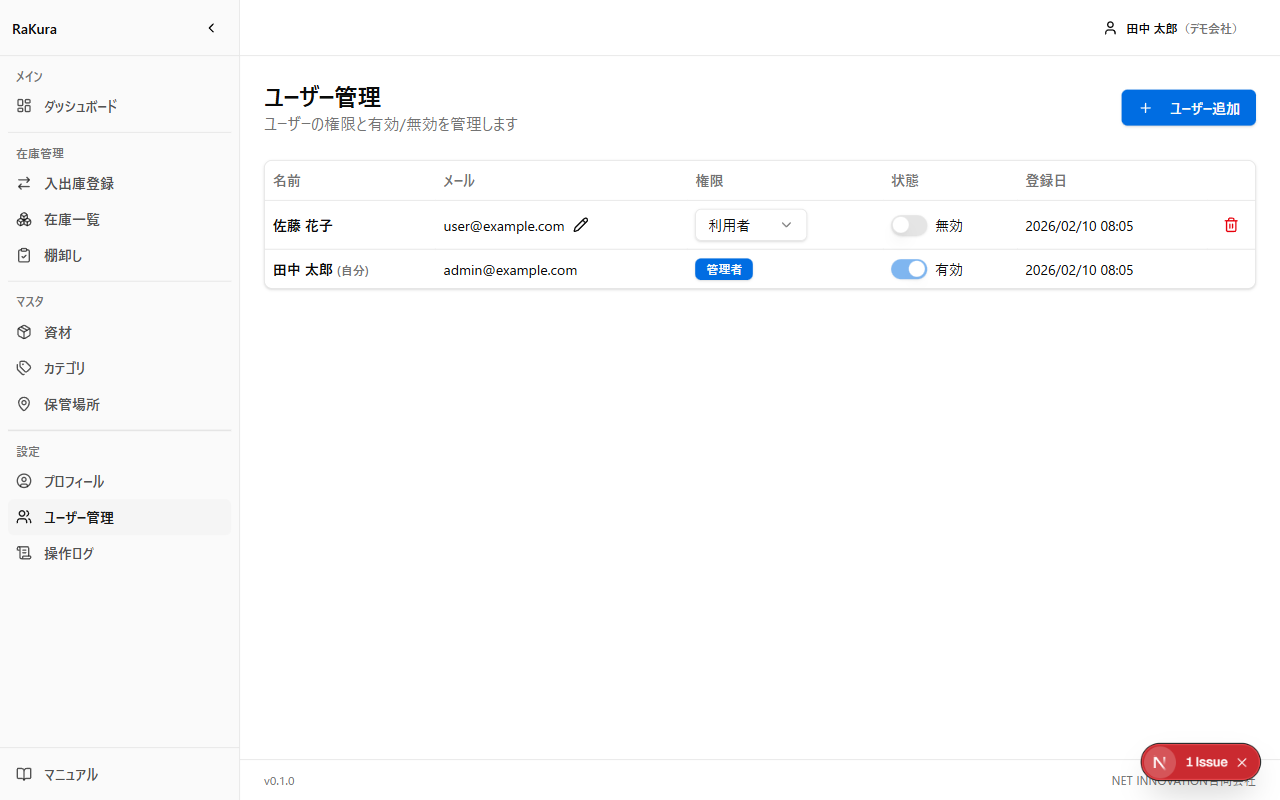Click the 保管場所 map pin icon
Screen dimensions: 1280x800
tap(24, 404)
